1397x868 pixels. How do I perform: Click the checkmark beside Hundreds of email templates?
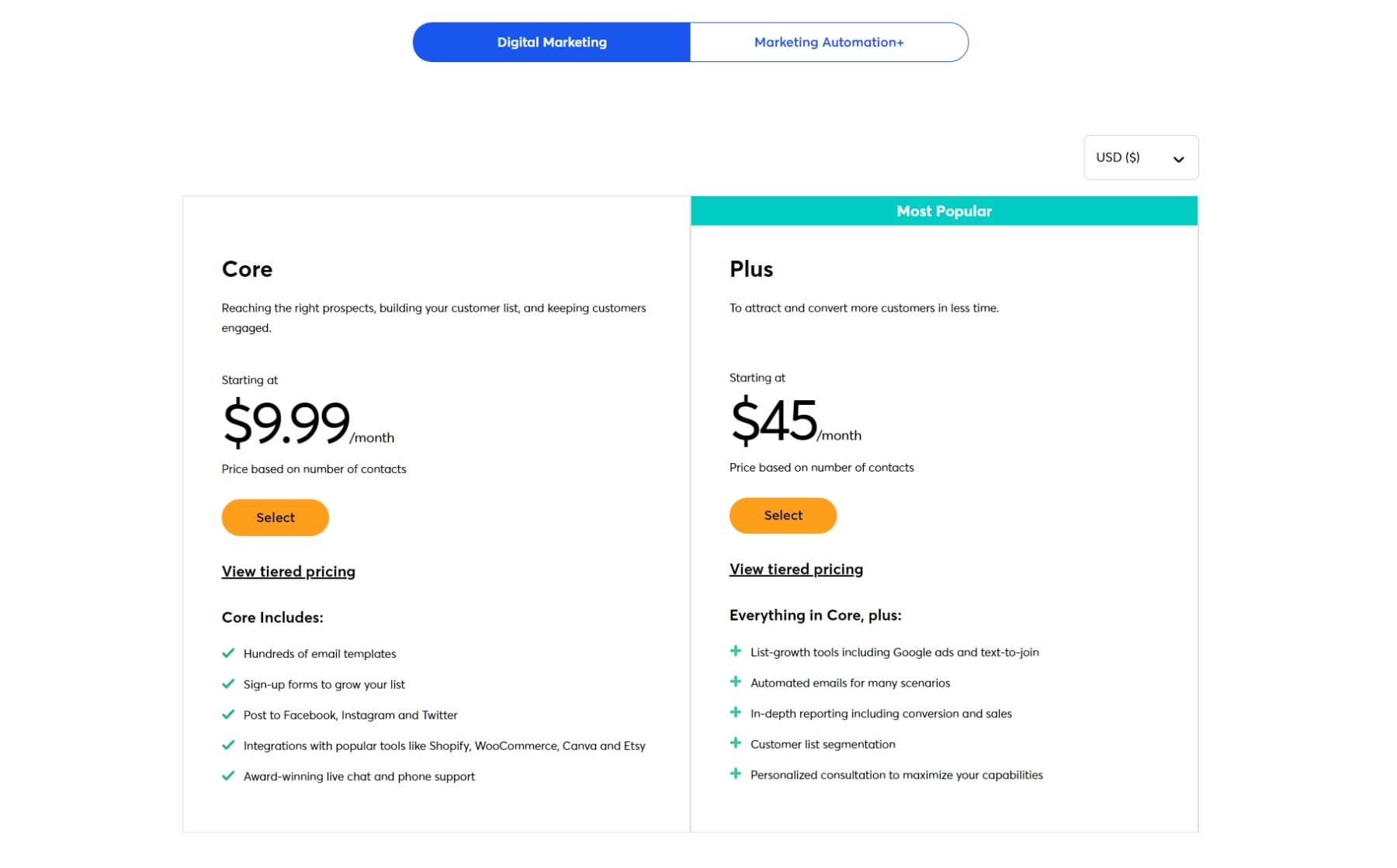[x=229, y=653]
